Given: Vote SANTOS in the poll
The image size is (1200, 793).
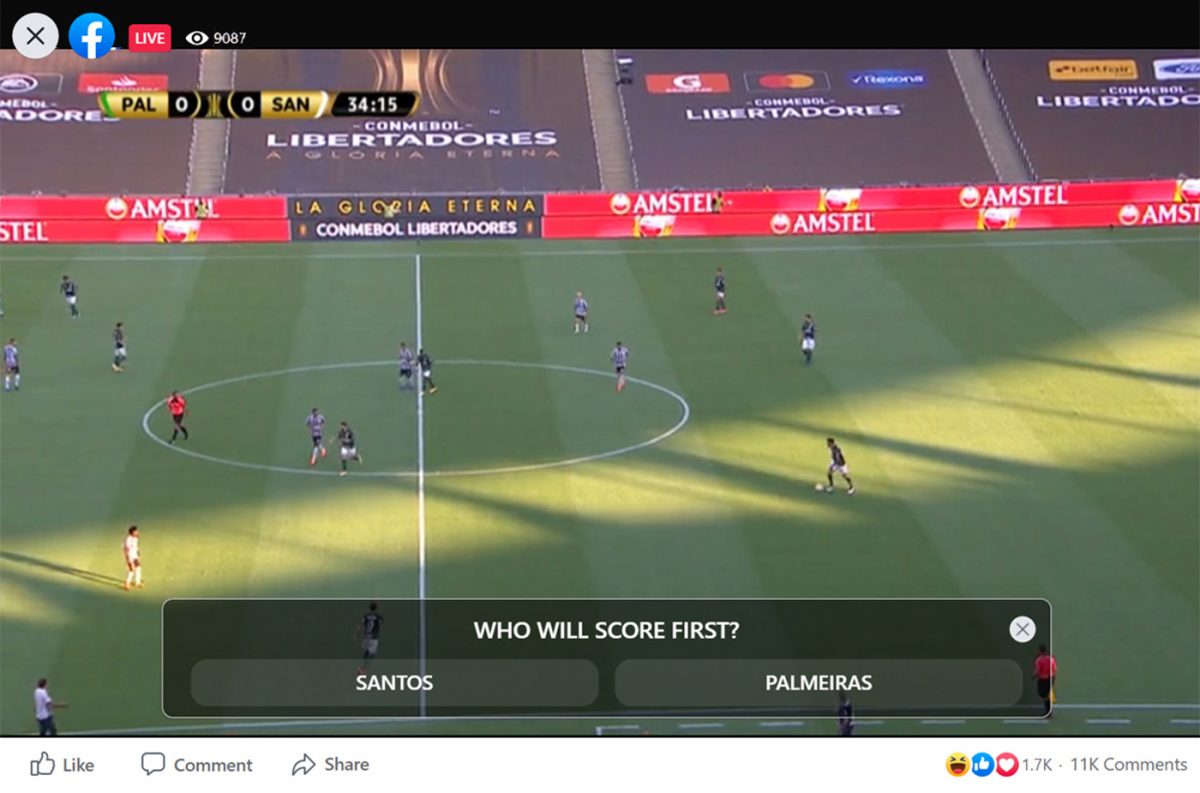Looking at the screenshot, I should pyautogui.click(x=394, y=683).
